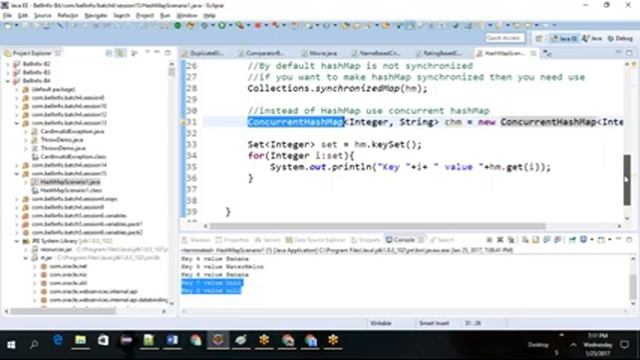The height and width of the screenshot is (360, 640).
Task: Click the Display Selected Console icon
Action: tap(583, 240)
